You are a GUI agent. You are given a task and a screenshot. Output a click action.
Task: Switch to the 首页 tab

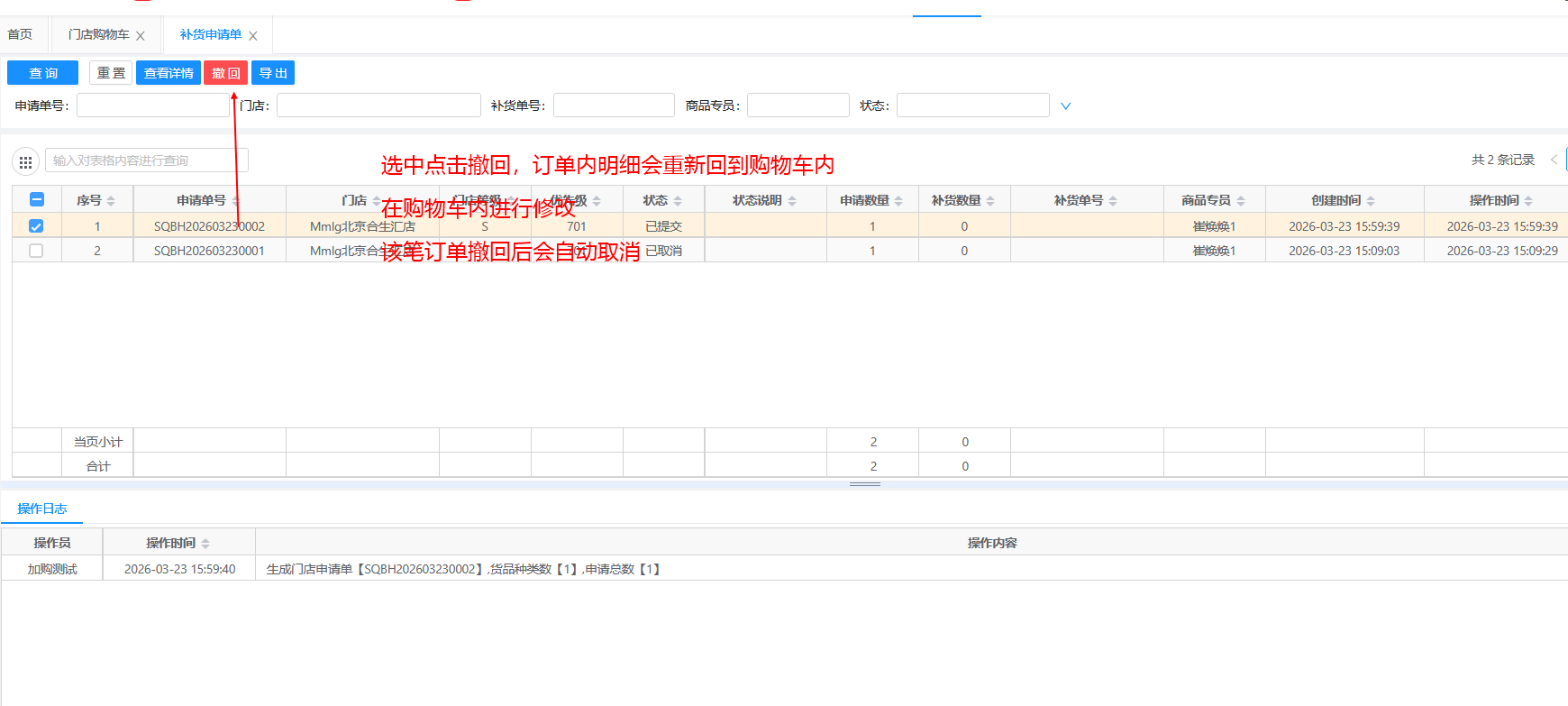(20, 34)
